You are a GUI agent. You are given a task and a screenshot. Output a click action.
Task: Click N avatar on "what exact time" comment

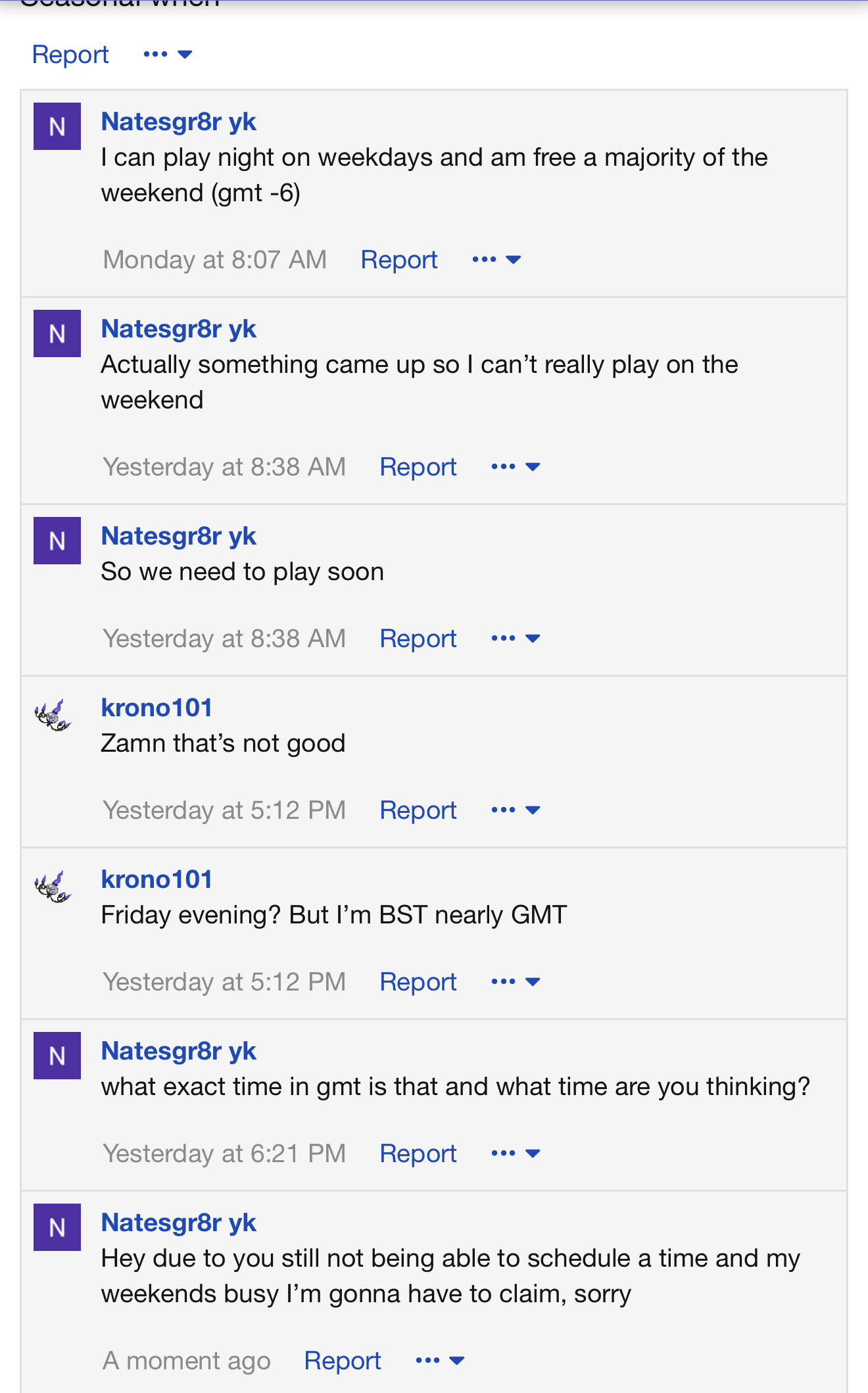point(57,1056)
